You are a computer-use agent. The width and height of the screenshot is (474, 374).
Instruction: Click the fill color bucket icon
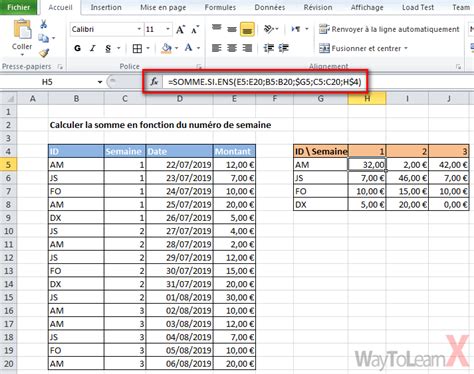pos(166,48)
